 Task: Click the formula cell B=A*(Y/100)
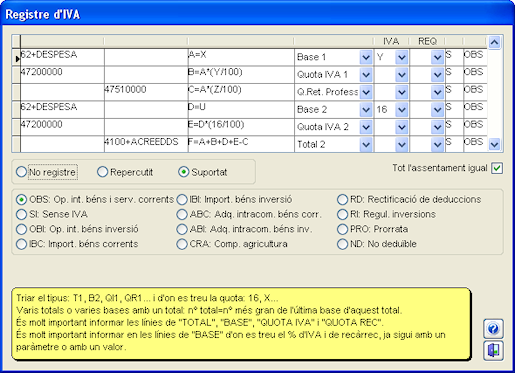[x=241, y=75]
